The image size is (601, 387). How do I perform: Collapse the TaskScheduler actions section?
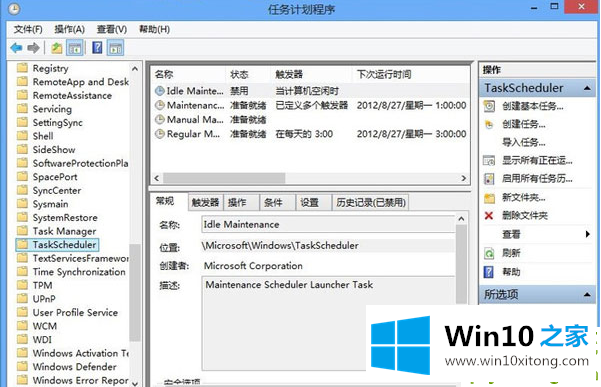[x=587, y=88]
